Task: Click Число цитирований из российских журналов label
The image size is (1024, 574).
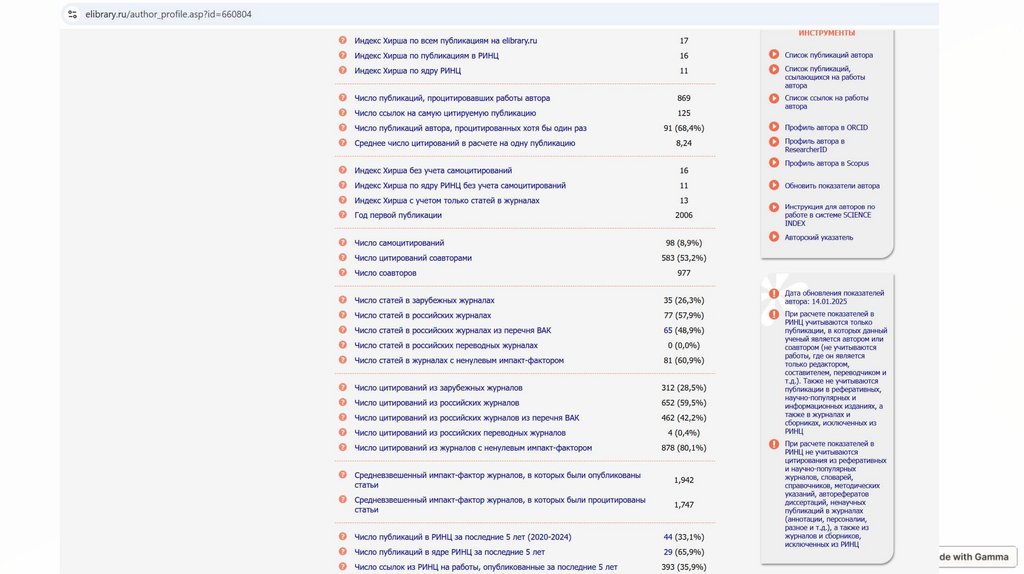Action: point(437,403)
